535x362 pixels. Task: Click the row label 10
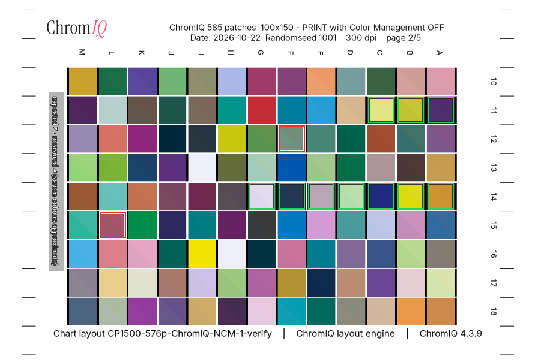(493, 82)
